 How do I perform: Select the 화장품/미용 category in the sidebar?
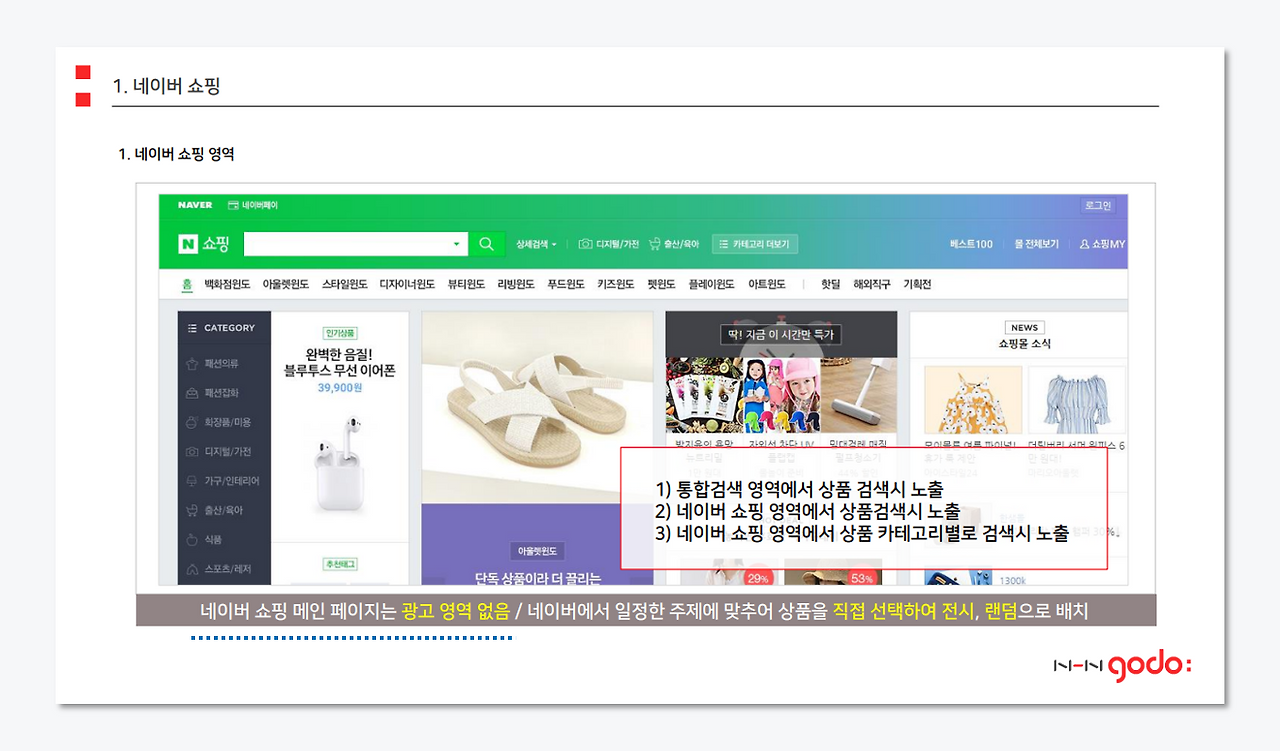click(x=219, y=422)
